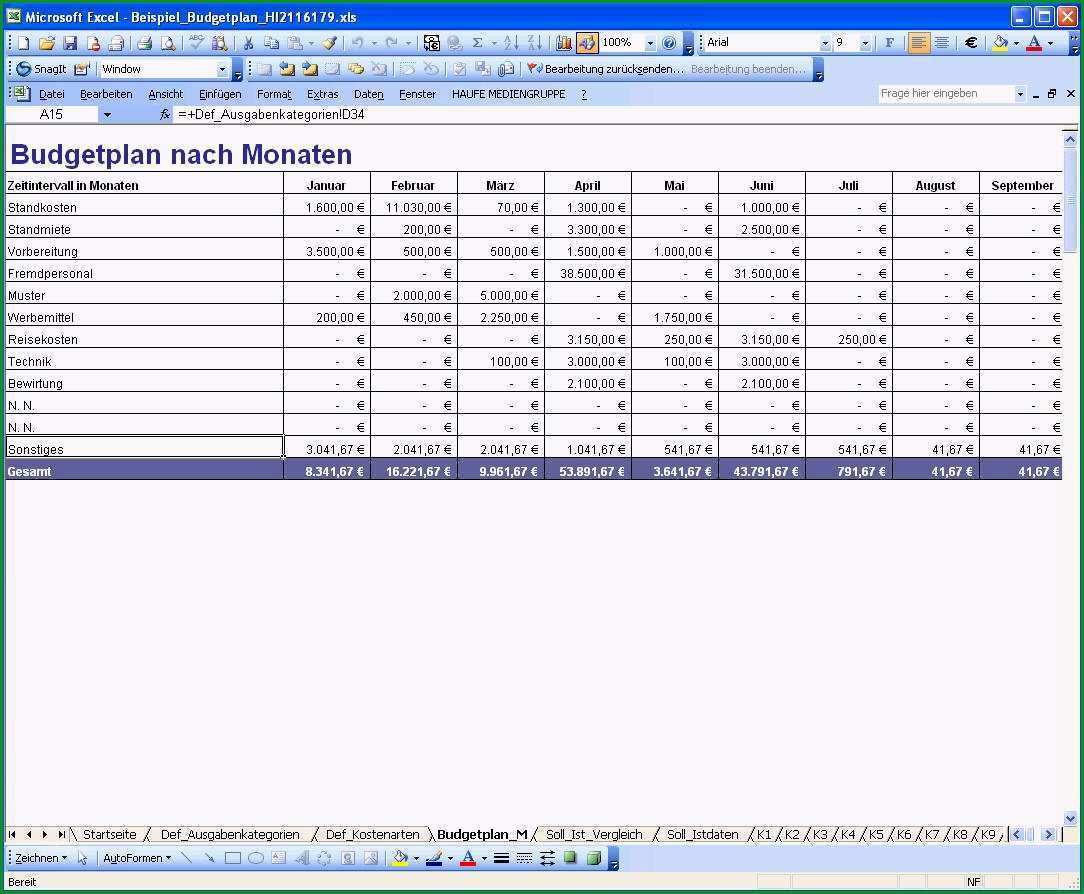Sort descending Z to A
1084x894 pixels.
(534, 43)
